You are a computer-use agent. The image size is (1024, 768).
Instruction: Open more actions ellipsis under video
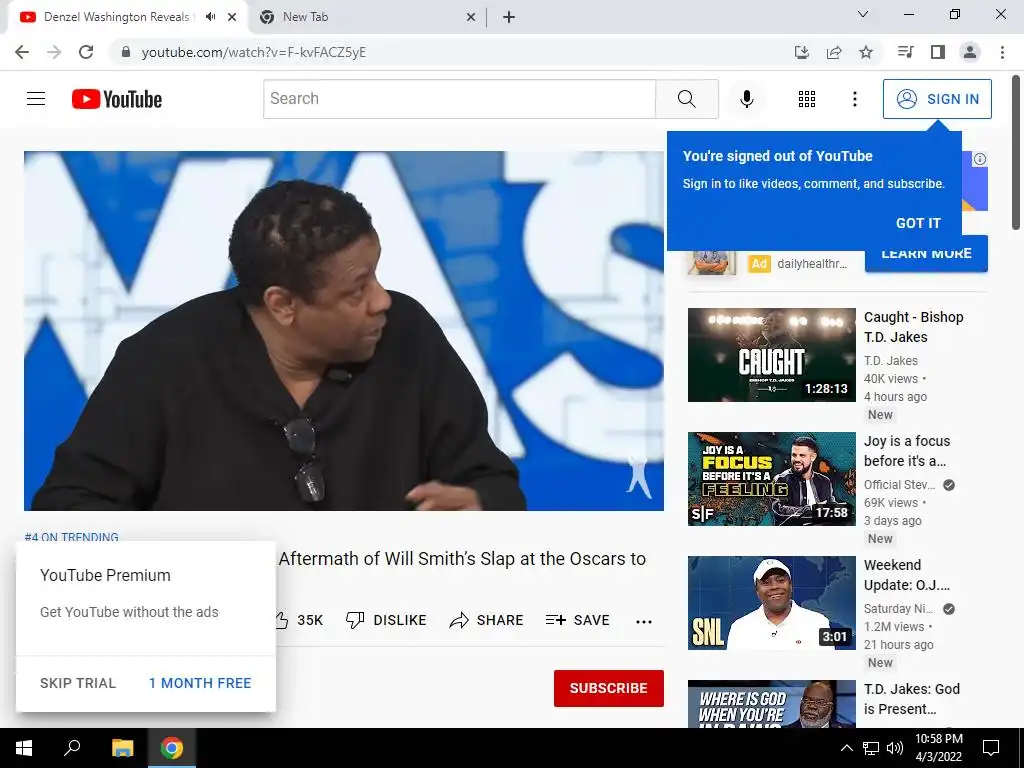coord(644,621)
